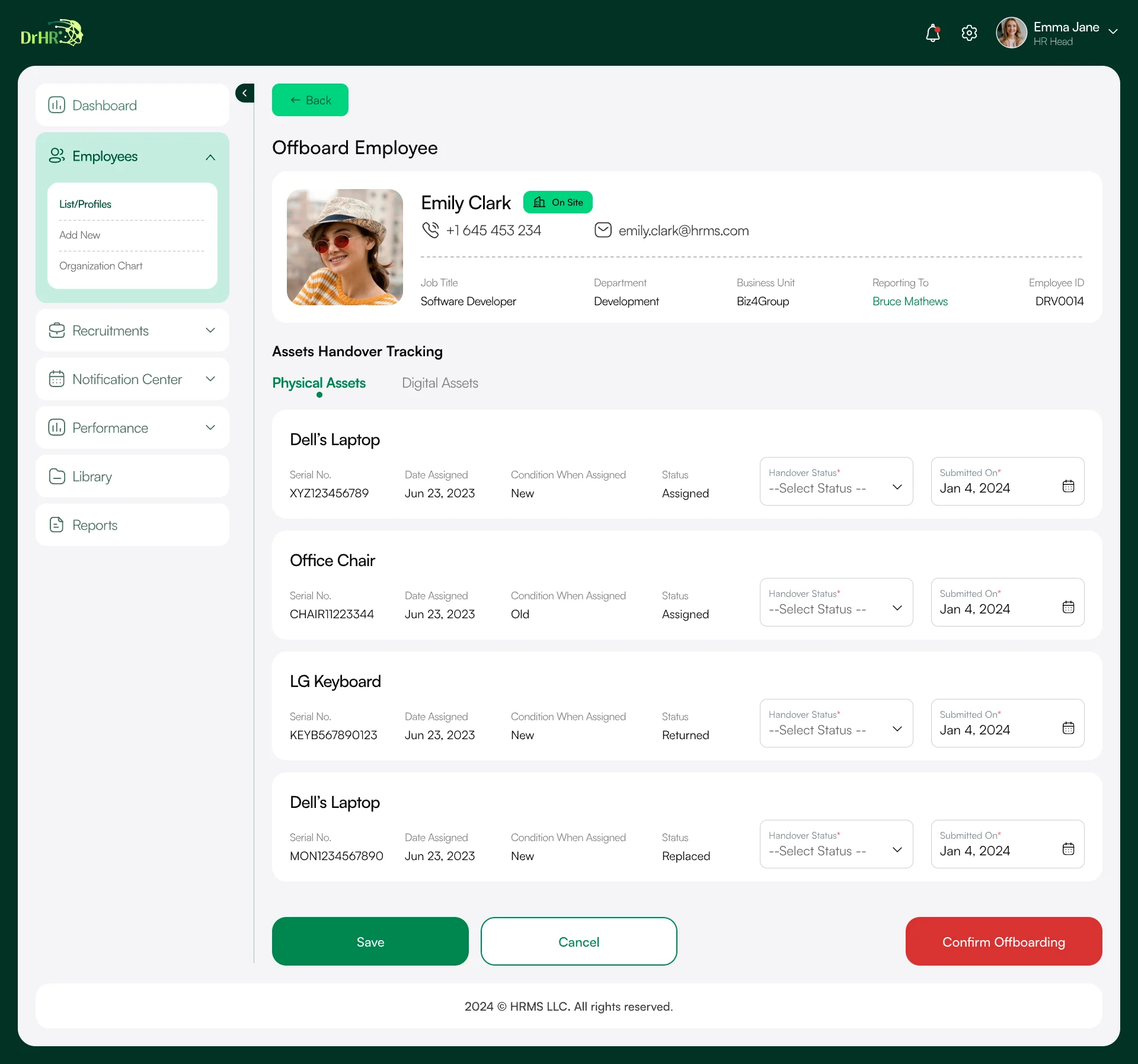Switch to the Digital Assets tab
This screenshot has width=1138, height=1064.
tap(440, 383)
